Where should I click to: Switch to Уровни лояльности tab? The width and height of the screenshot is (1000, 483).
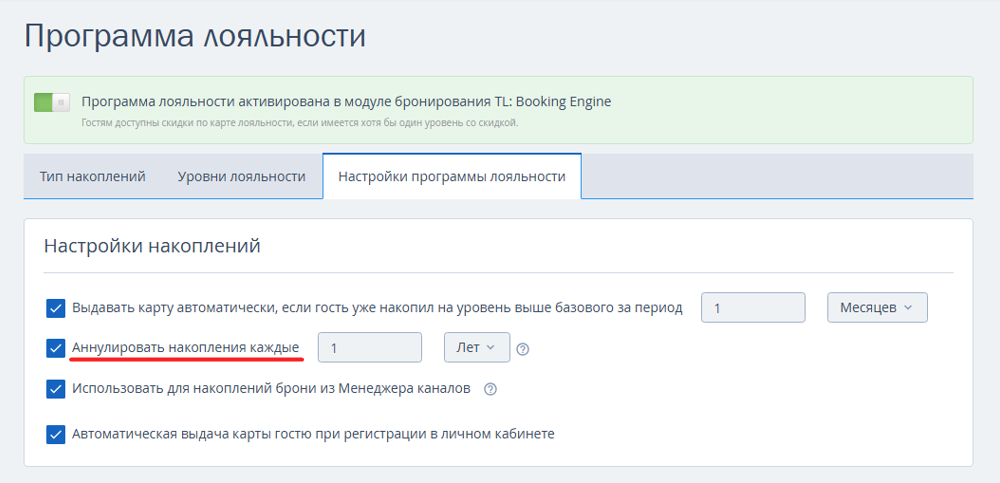[x=242, y=177]
